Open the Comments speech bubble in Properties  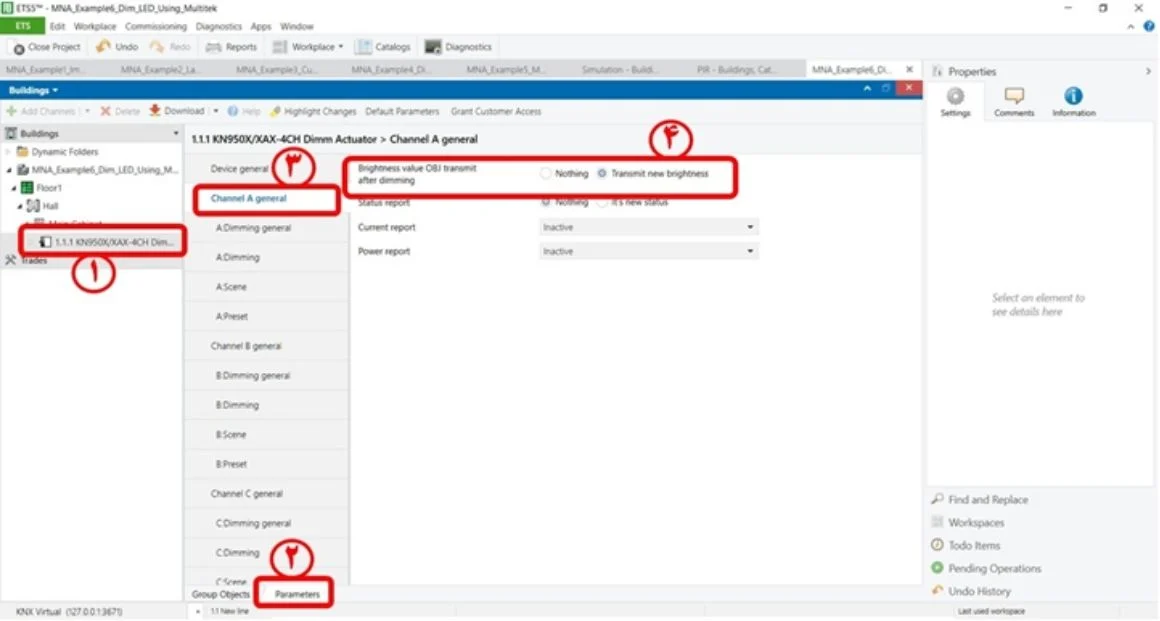pos(1014,96)
